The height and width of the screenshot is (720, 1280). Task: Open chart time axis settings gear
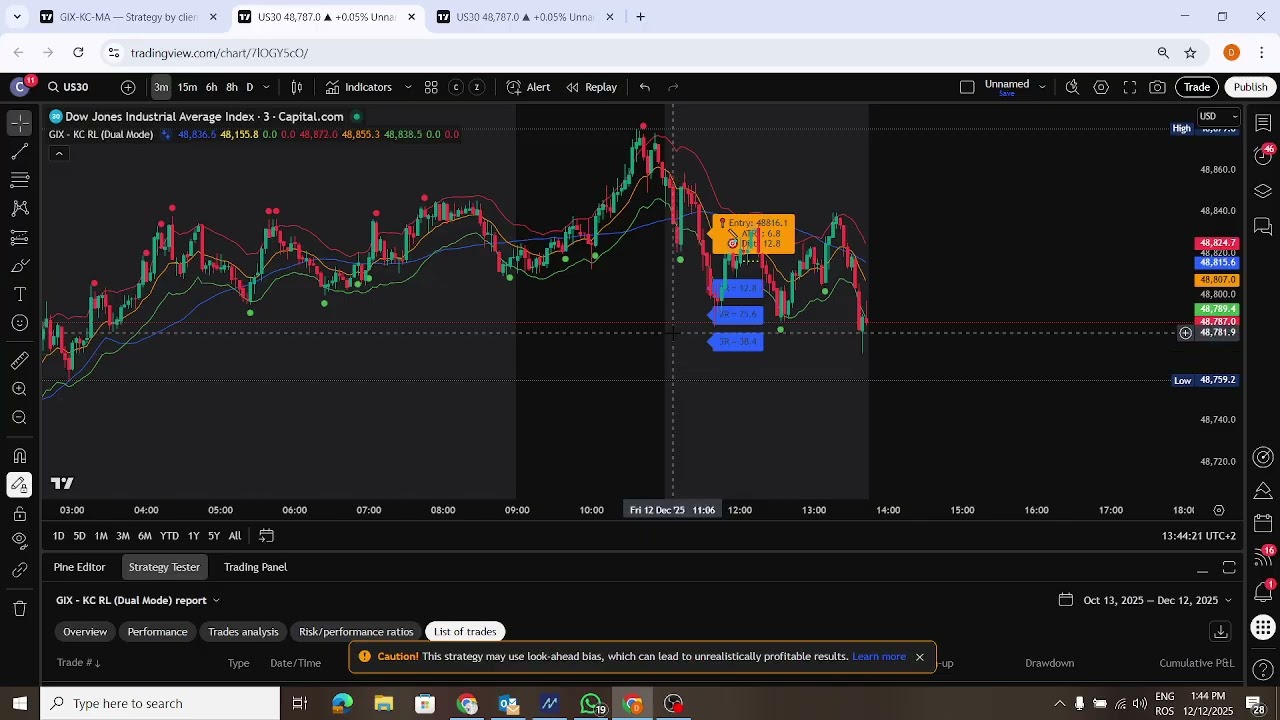(1219, 510)
